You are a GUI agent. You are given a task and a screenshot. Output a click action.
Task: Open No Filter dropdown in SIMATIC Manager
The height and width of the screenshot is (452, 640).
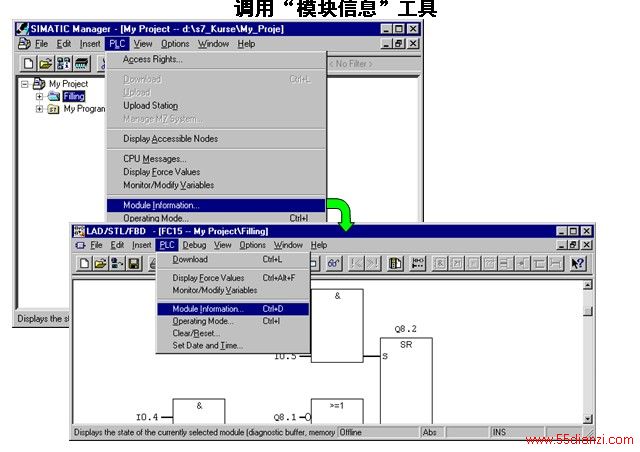tap(372, 64)
